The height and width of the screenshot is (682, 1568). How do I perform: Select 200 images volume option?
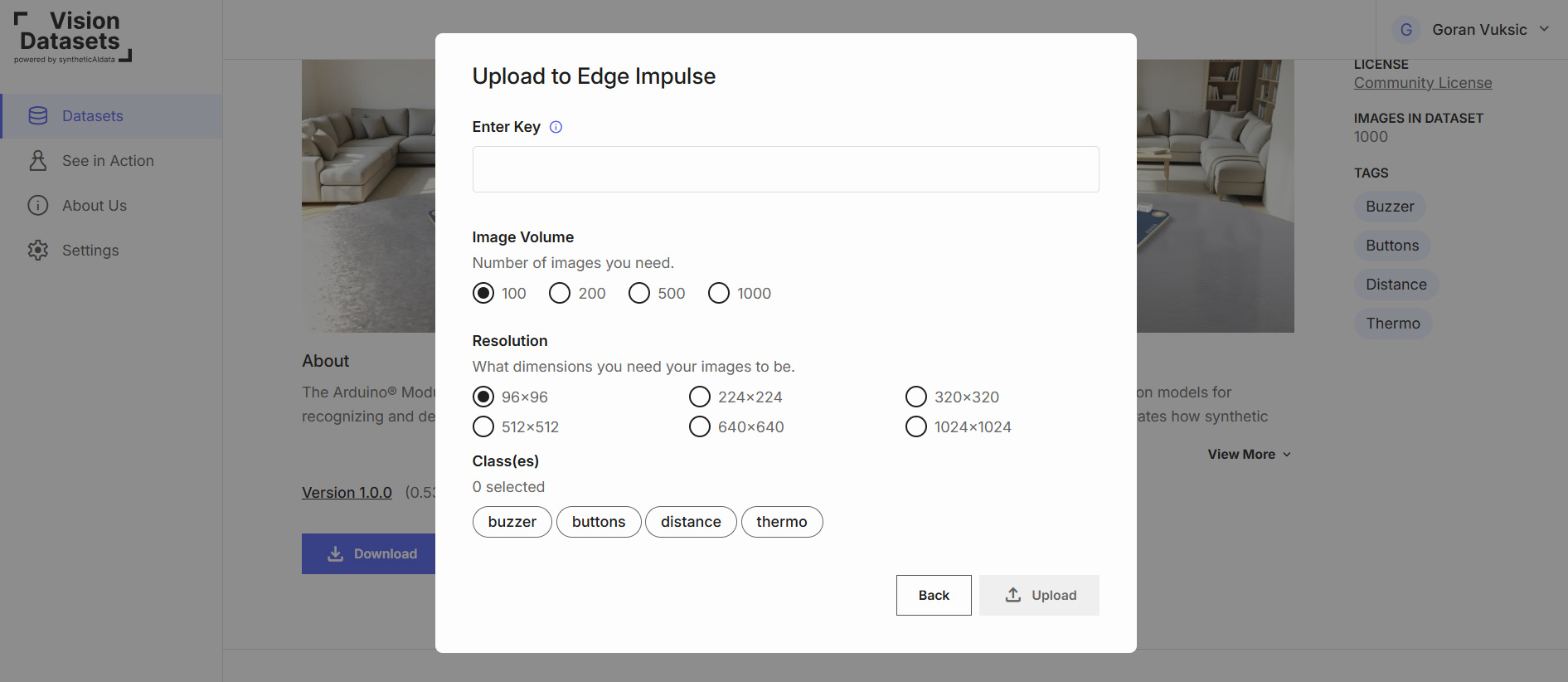coord(560,294)
